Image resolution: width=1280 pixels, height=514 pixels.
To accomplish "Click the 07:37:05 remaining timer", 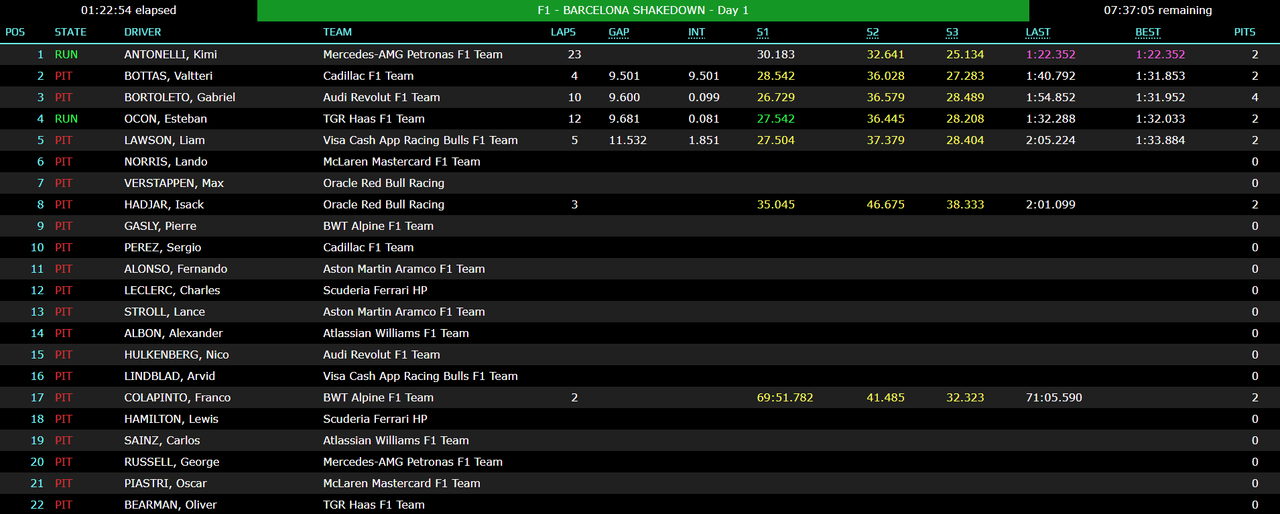I will tap(1158, 11).
